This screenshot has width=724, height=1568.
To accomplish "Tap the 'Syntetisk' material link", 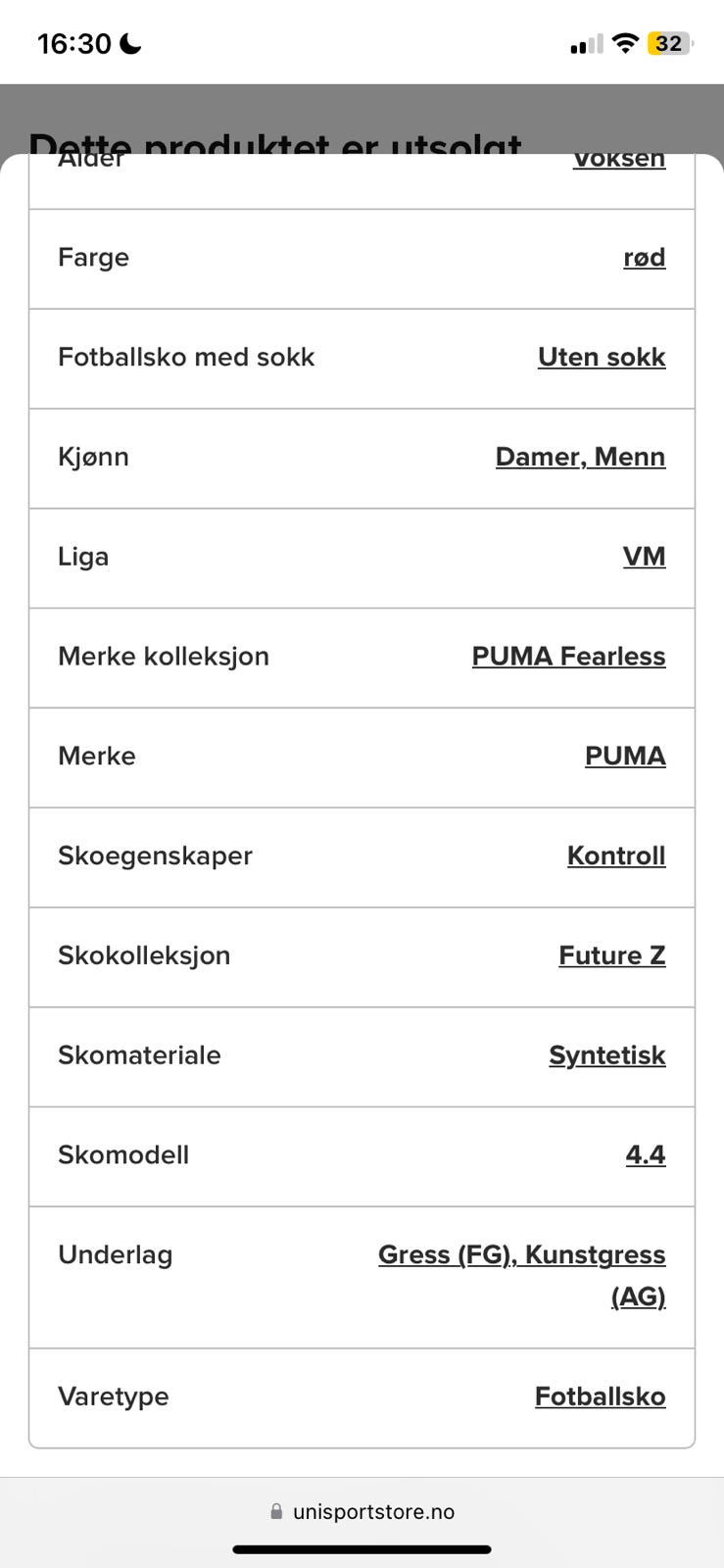I will pos(606,1055).
